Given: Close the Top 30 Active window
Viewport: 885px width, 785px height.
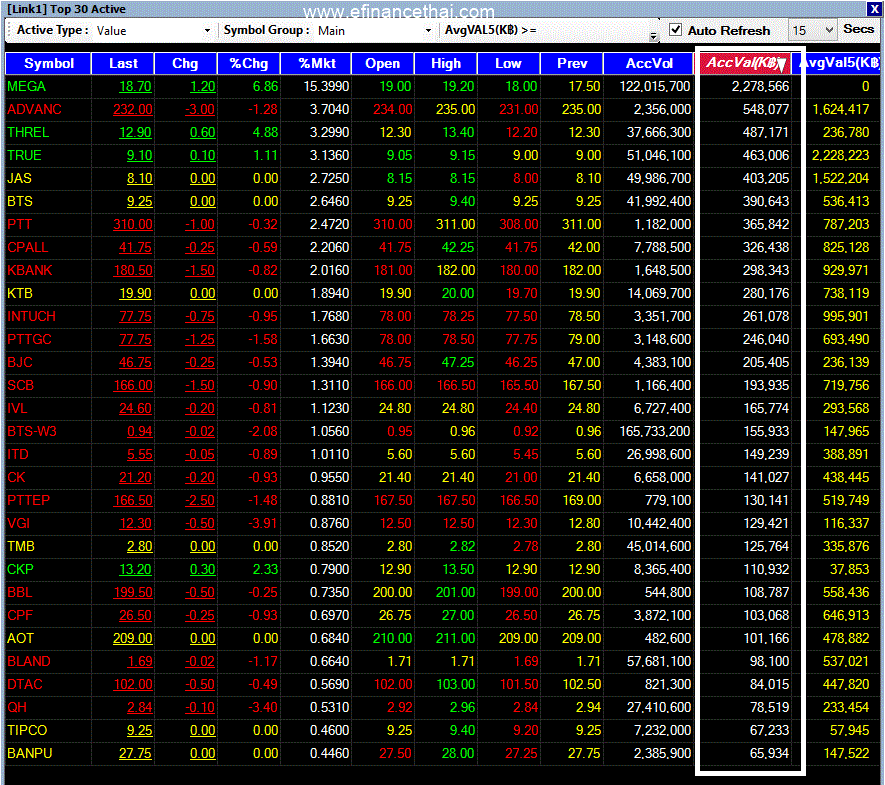Looking at the screenshot, I should point(873,9).
